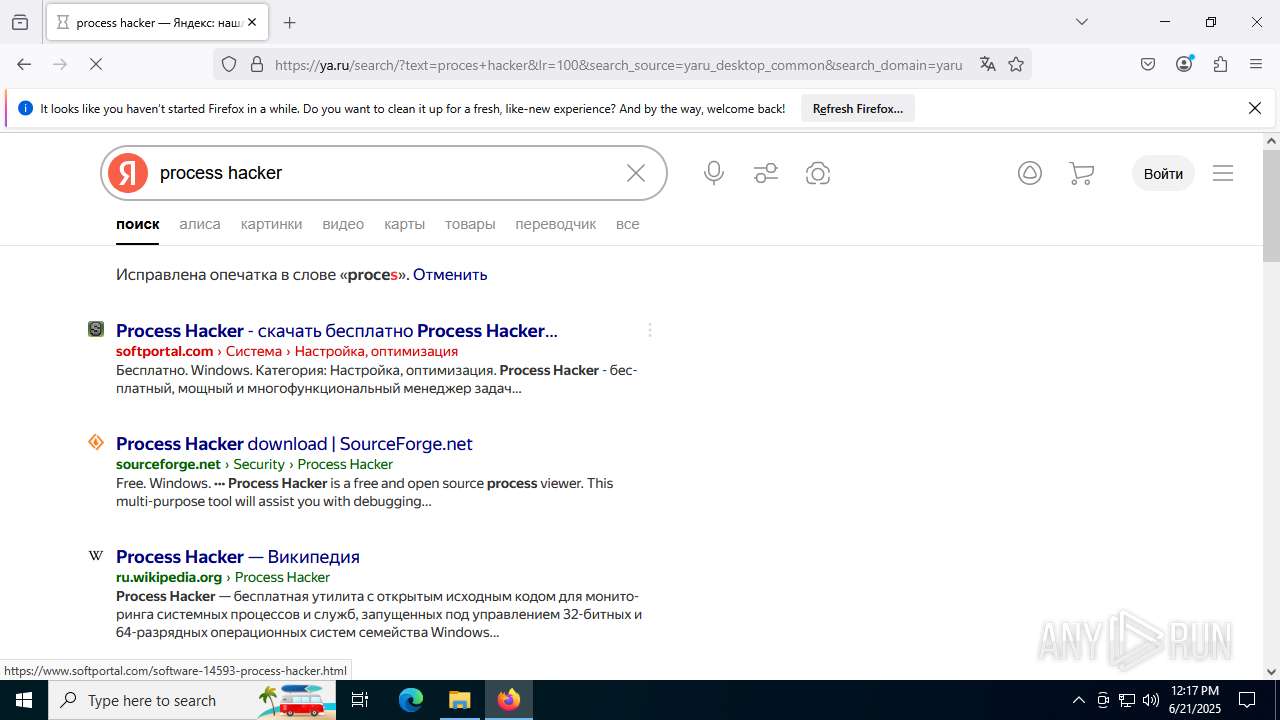List all tabs dropdown arrow
The height and width of the screenshot is (720, 1280).
point(1081,22)
